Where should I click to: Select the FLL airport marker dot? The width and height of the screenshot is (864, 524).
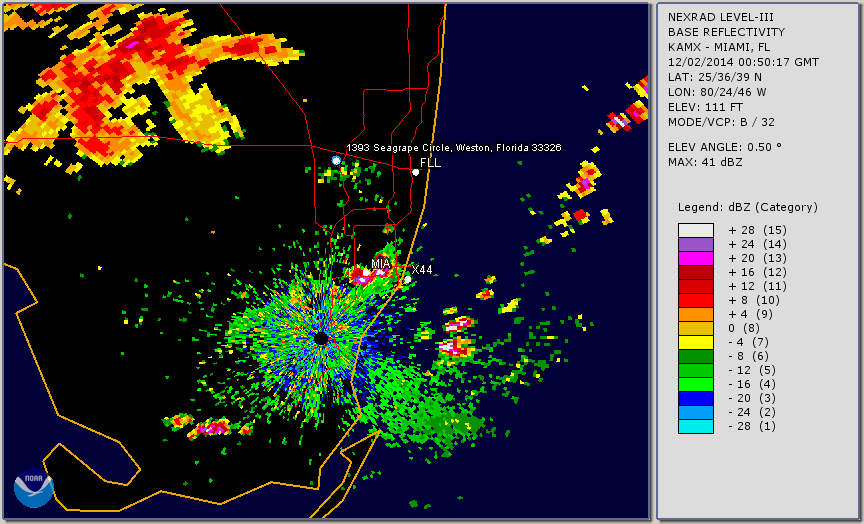[x=415, y=172]
